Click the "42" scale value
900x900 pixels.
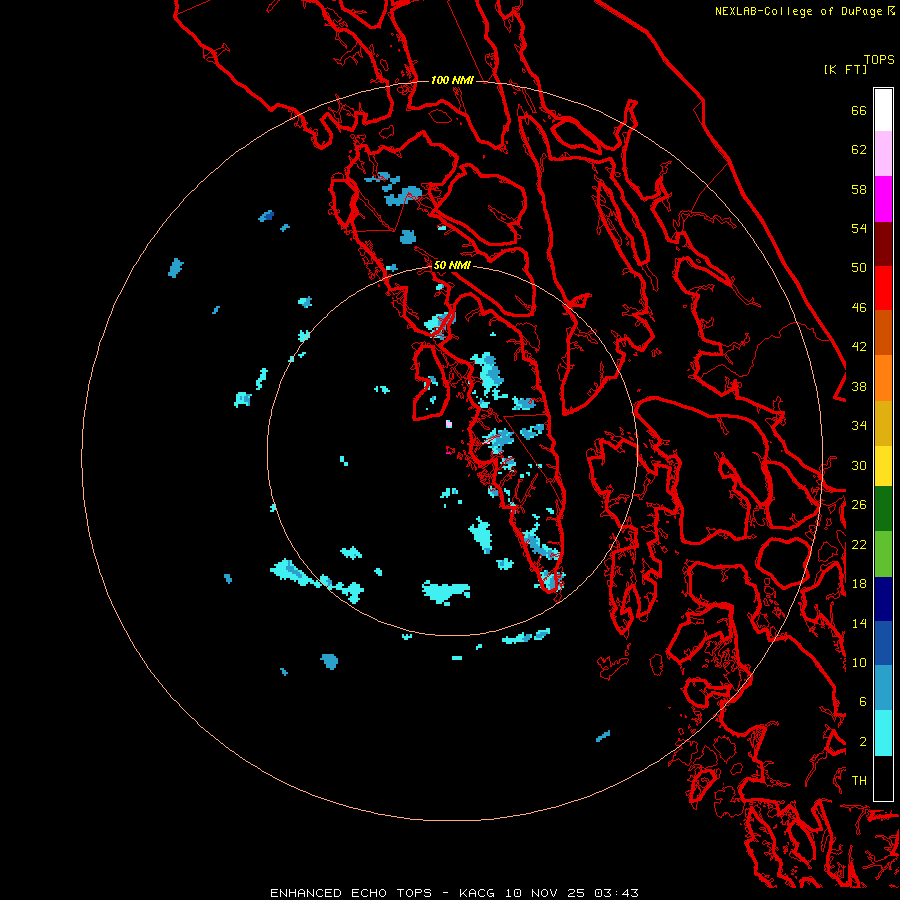coord(859,347)
